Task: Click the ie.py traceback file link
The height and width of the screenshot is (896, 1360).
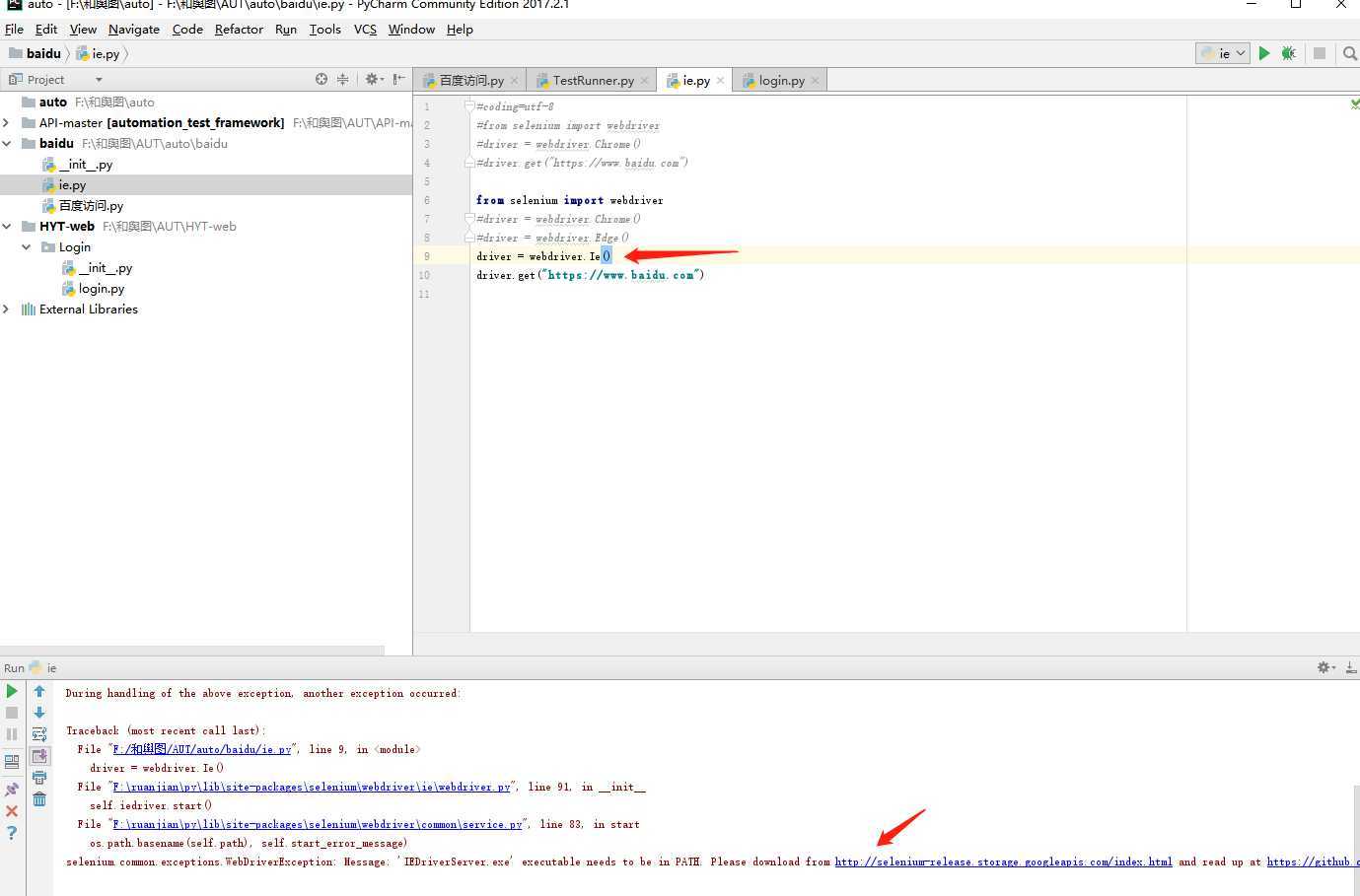Action: (201, 749)
